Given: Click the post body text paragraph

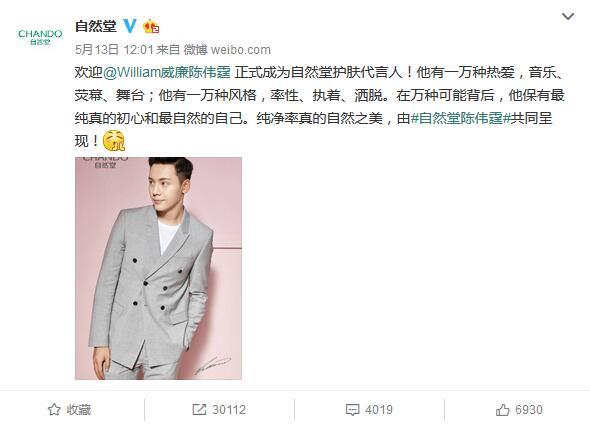Looking at the screenshot, I should [320, 107].
